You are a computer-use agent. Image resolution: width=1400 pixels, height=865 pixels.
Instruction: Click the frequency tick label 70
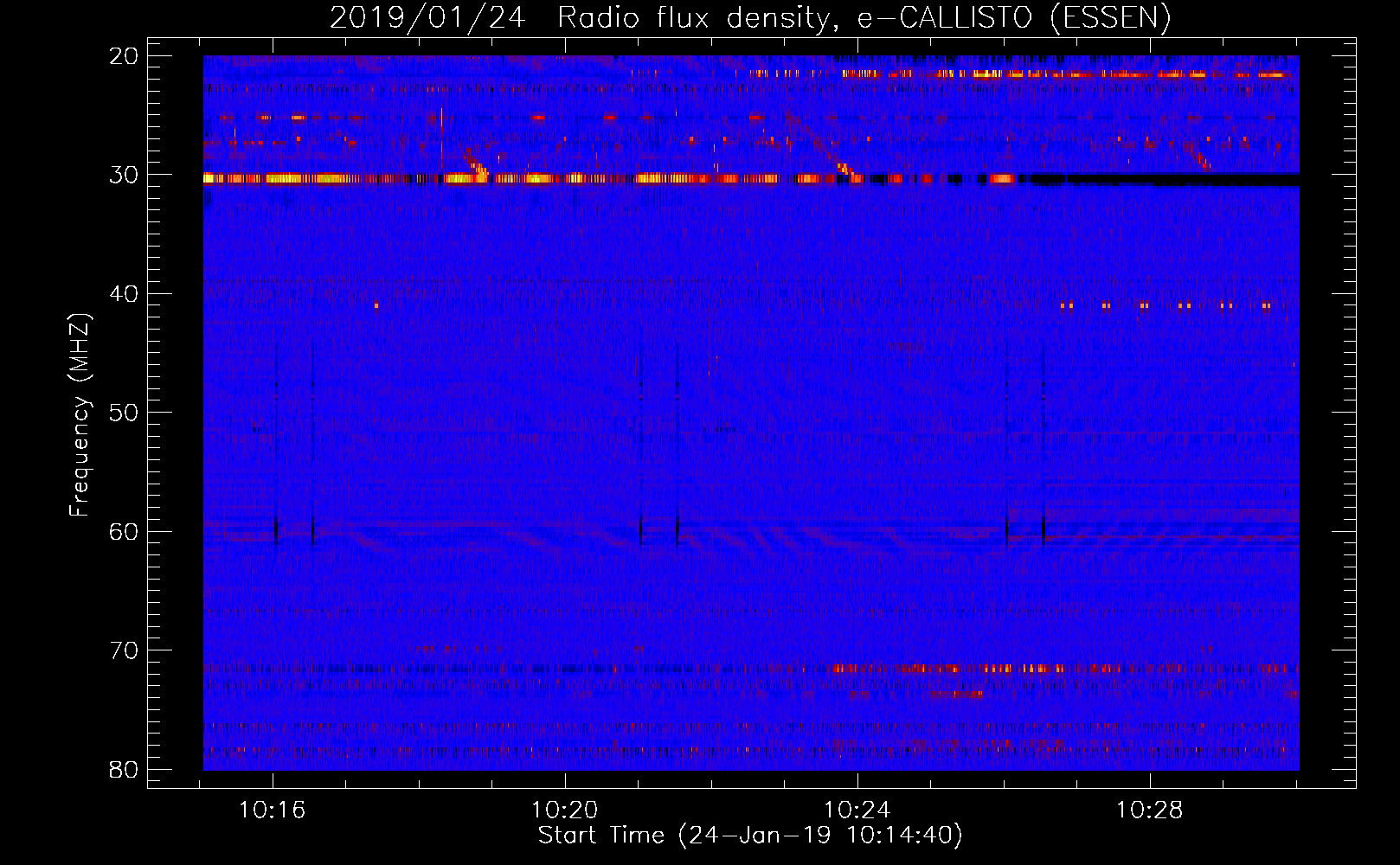pos(125,650)
